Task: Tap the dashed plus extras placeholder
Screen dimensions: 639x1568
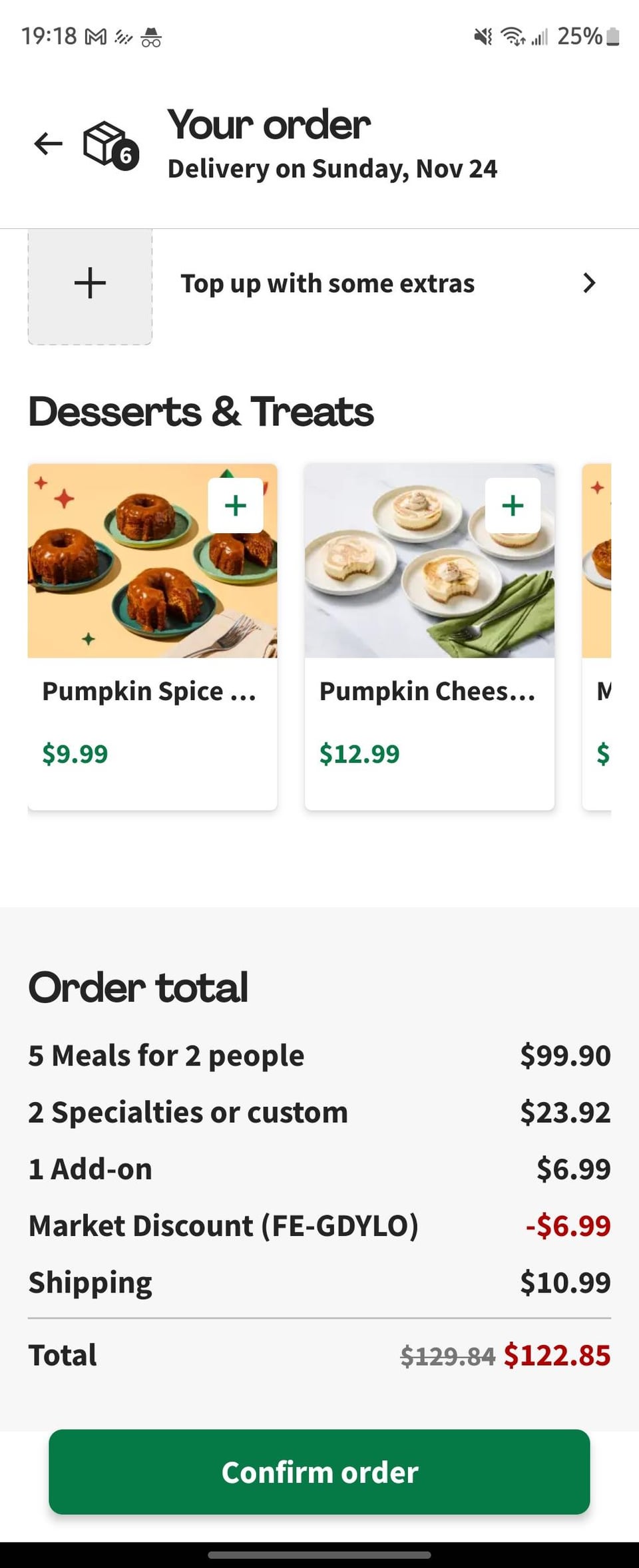Action: (90, 284)
